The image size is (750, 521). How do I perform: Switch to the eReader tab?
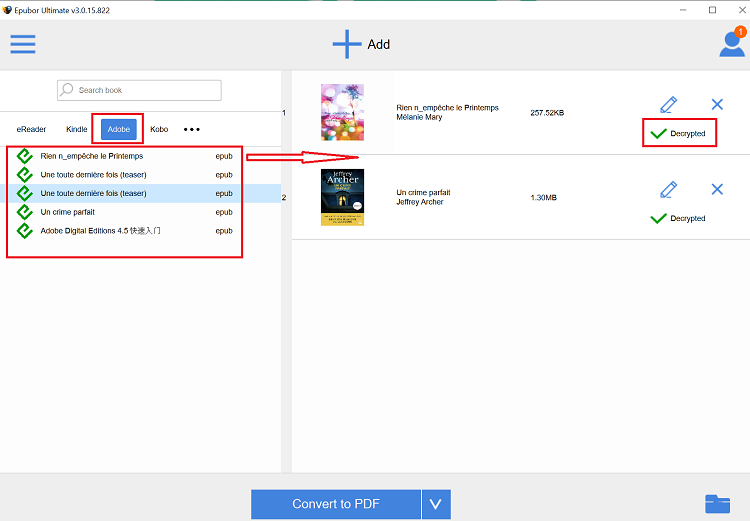point(31,129)
